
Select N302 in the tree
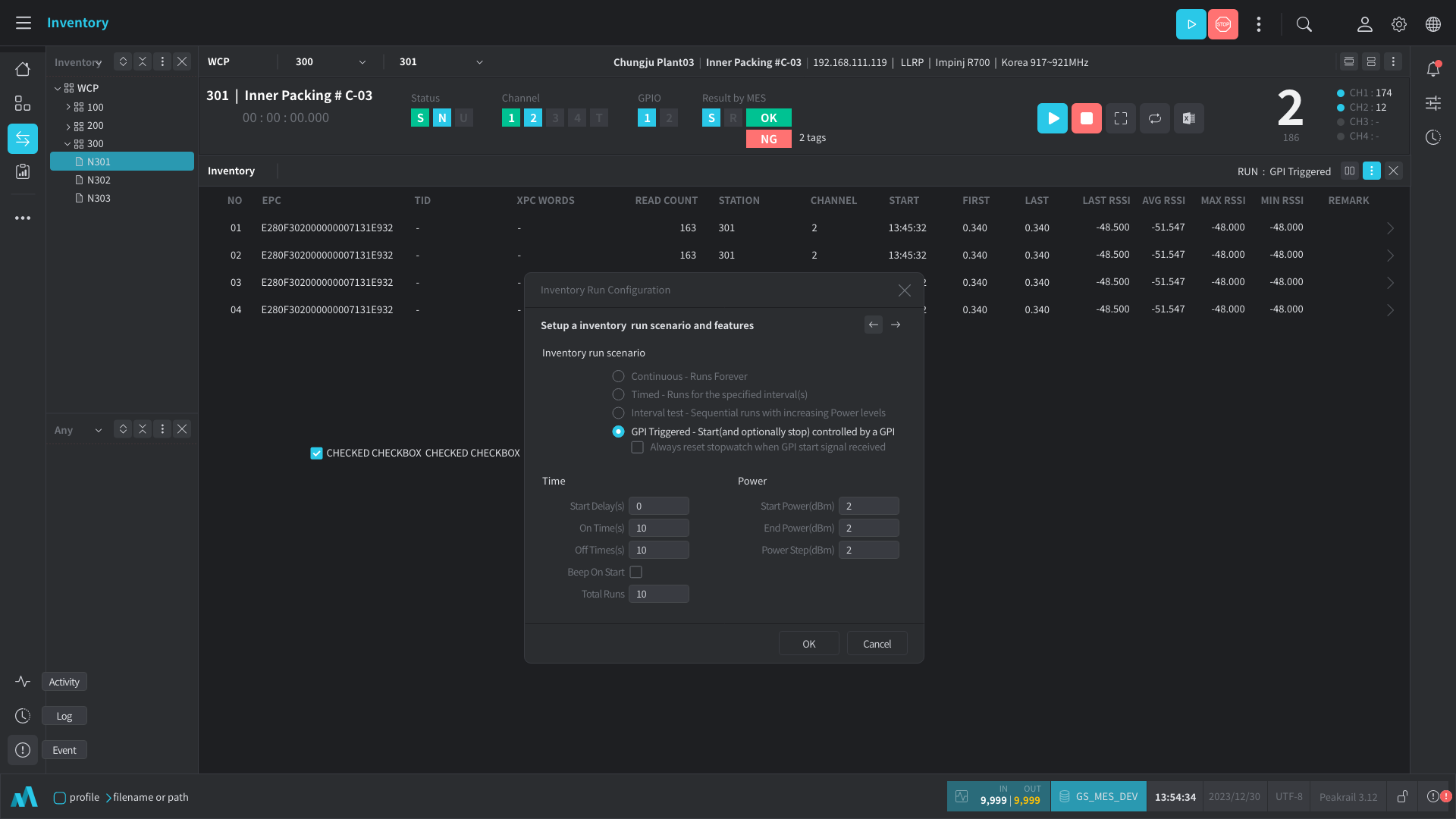pos(99,180)
